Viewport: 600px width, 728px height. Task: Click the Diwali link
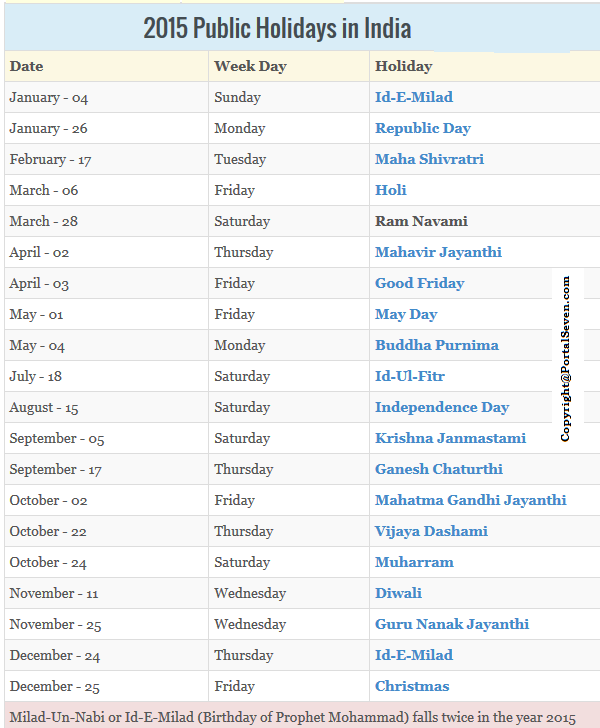pyautogui.click(x=398, y=593)
